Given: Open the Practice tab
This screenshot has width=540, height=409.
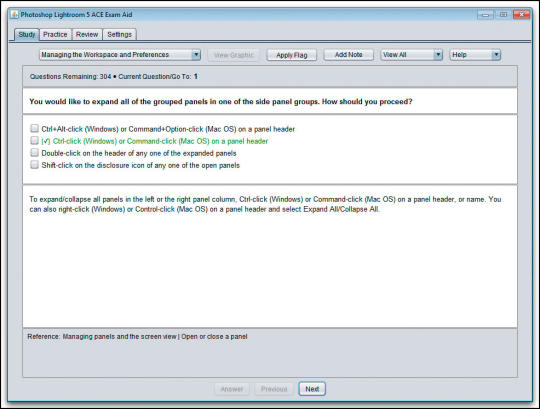Looking at the screenshot, I should [55, 34].
